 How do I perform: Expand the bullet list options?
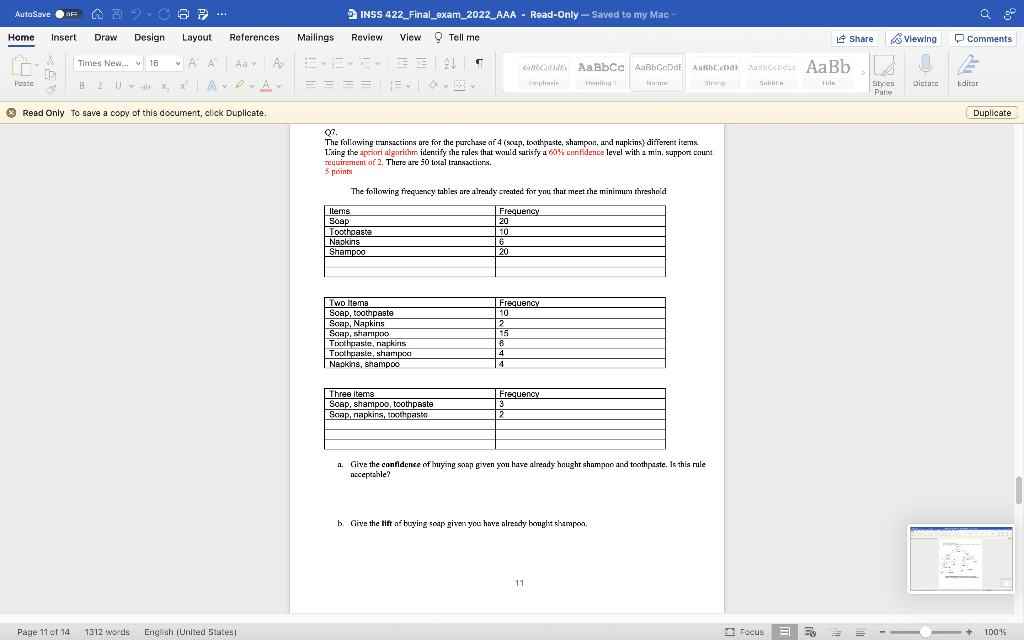(322, 63)
